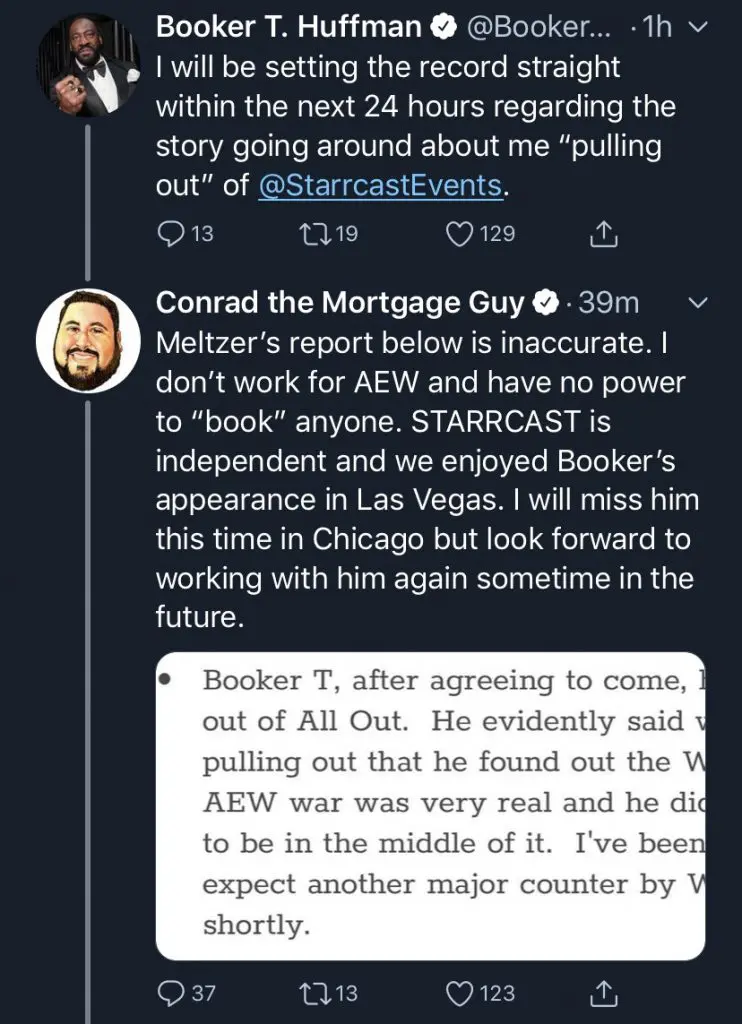Open options chevron on Conrad's tweet

pos(700,302)
